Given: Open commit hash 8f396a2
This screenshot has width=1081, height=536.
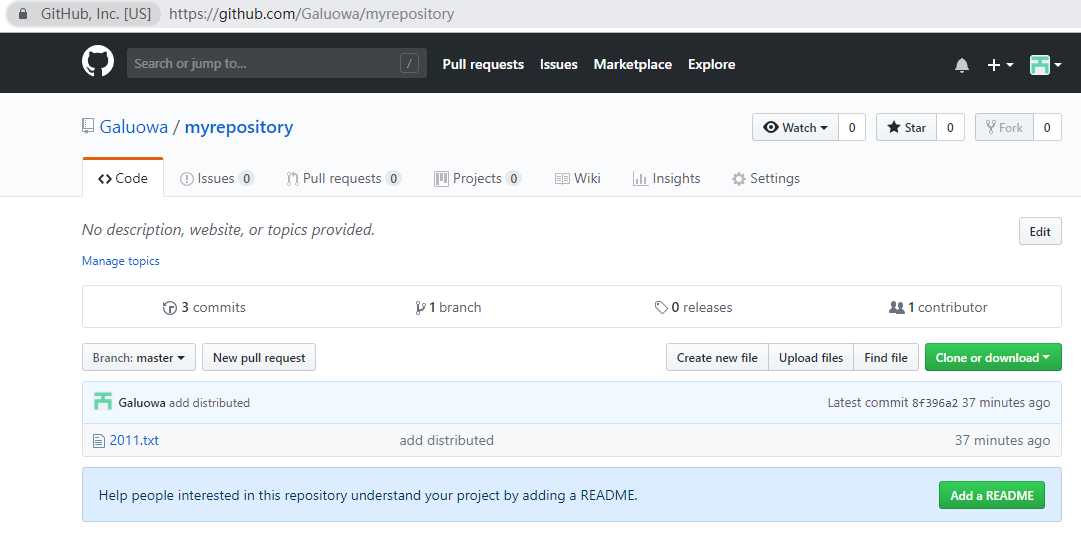Looking at the screenshot, I should [x=935, y=403].
